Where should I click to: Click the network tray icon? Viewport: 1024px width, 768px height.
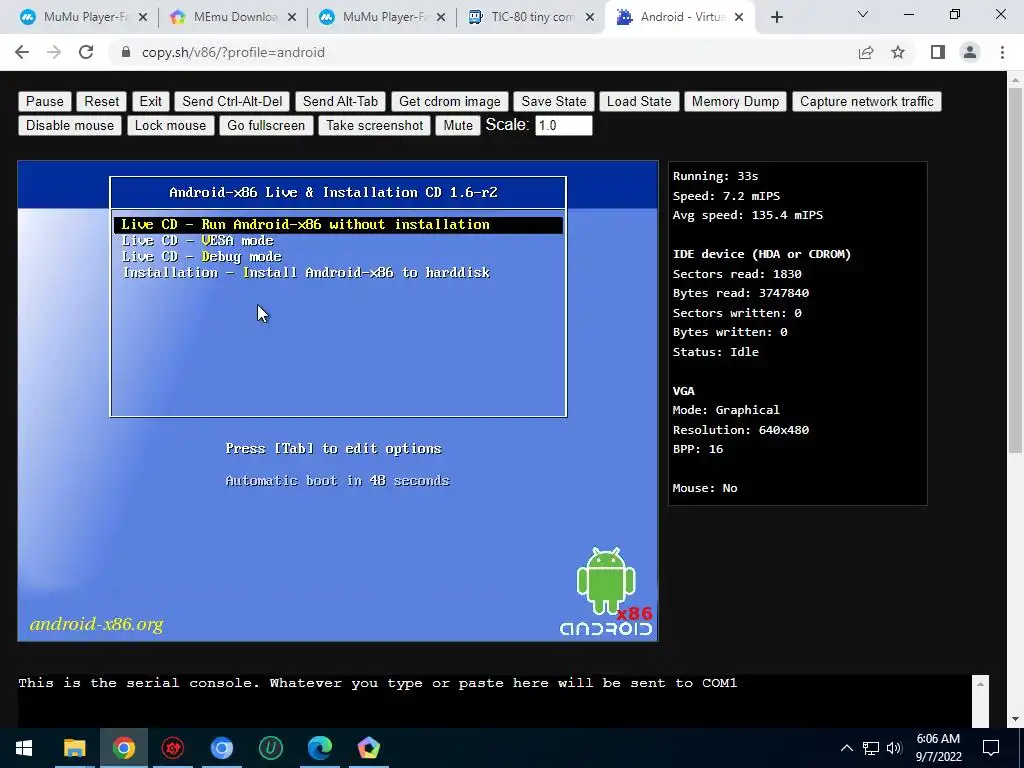(x=871, y=748)
